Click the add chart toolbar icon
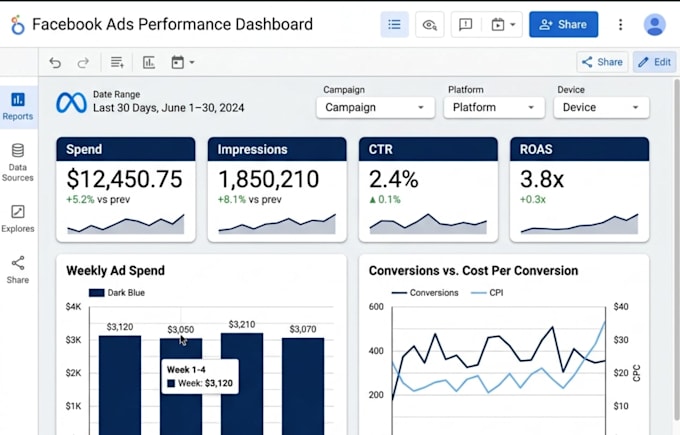Viewport: 680px width, 435px height. click(149, 62)
